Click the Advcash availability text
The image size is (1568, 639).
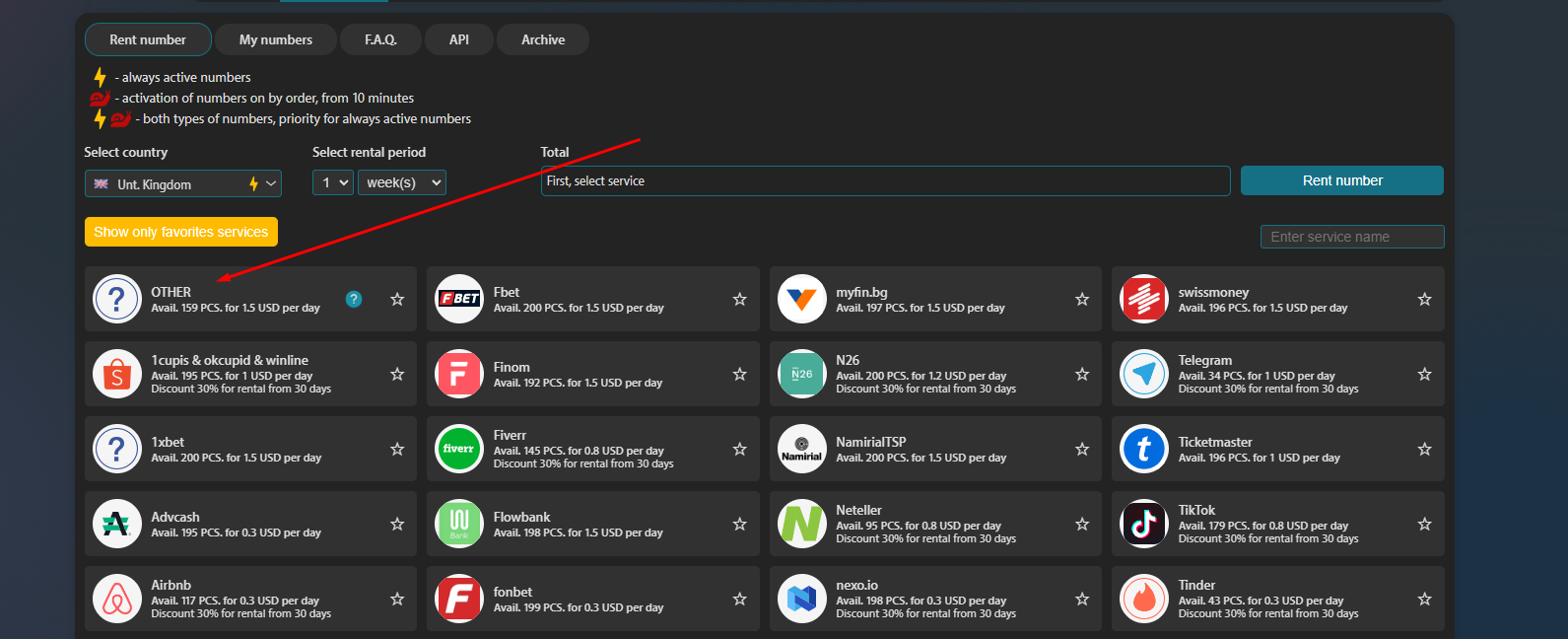point(237,532)
